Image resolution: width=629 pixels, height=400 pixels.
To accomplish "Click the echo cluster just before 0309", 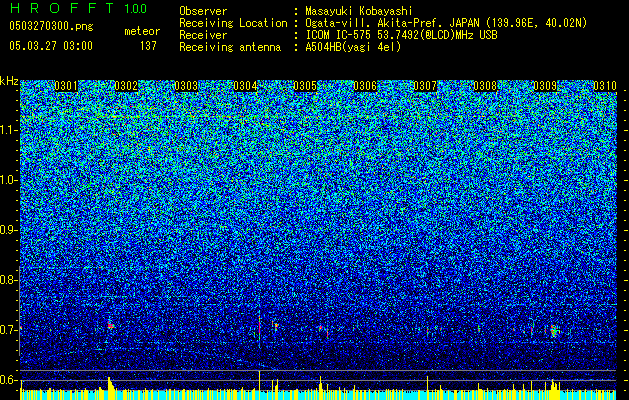I will (x=554, y=331).
